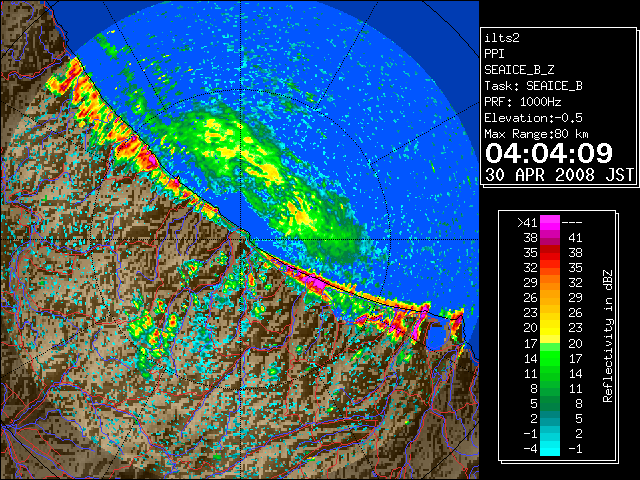
Task: Click the '30 APR 2008 JST' date
Action: pyautogui.click(x=560, y=175)
